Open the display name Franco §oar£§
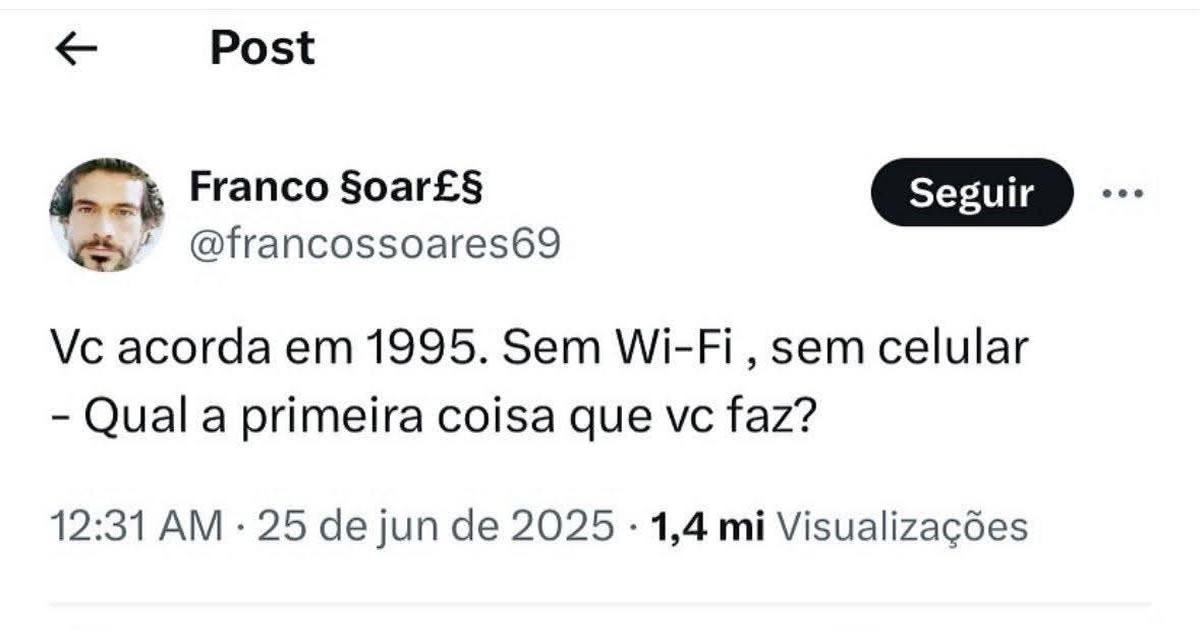 tap(336, 186)
